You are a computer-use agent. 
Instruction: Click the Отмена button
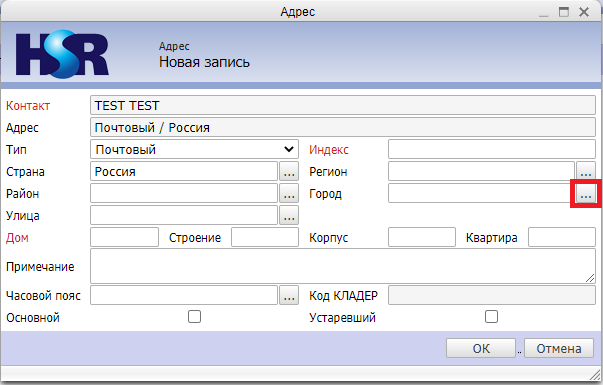tap(559, 348)
